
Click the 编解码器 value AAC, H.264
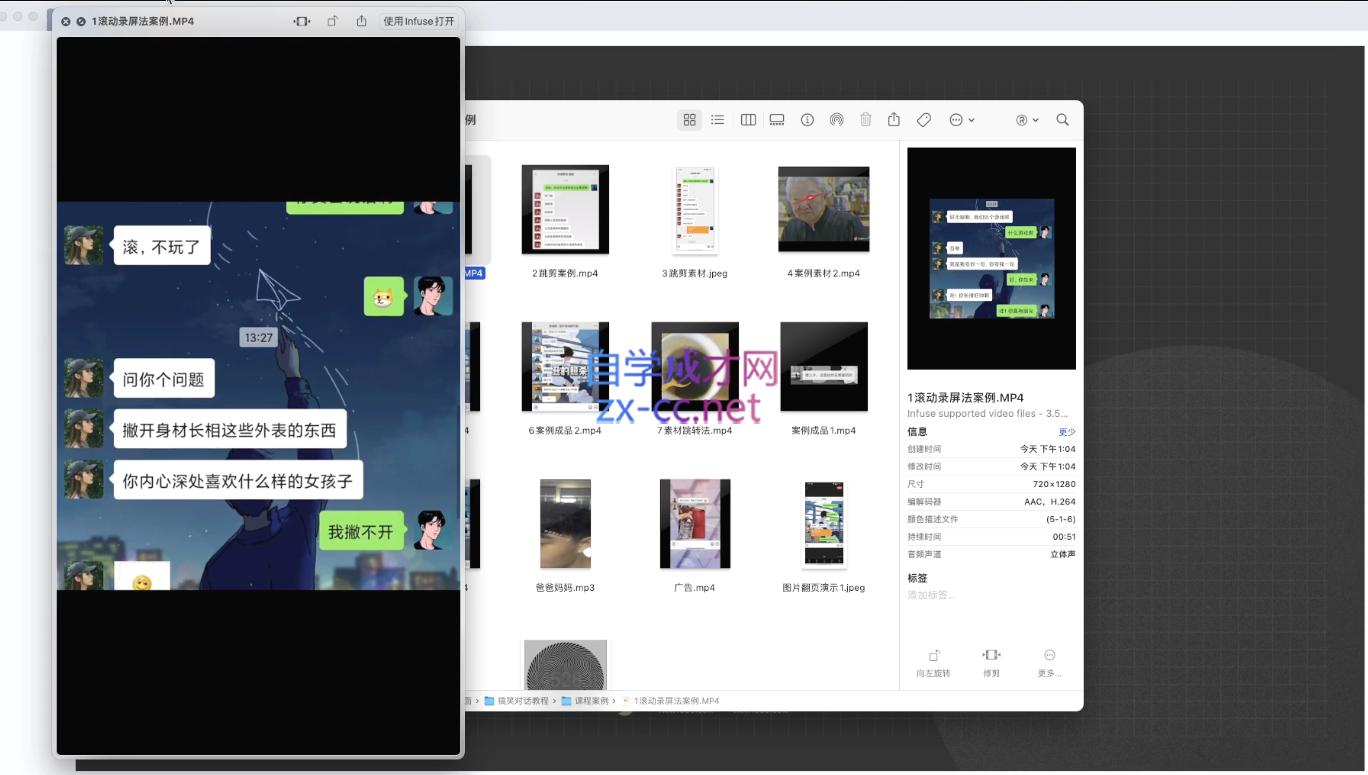click(x=1050, y=502)
